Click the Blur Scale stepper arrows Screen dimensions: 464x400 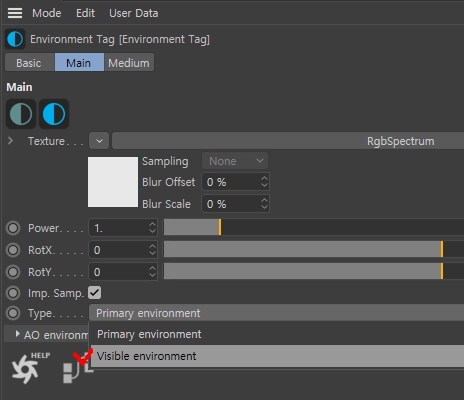264,204
